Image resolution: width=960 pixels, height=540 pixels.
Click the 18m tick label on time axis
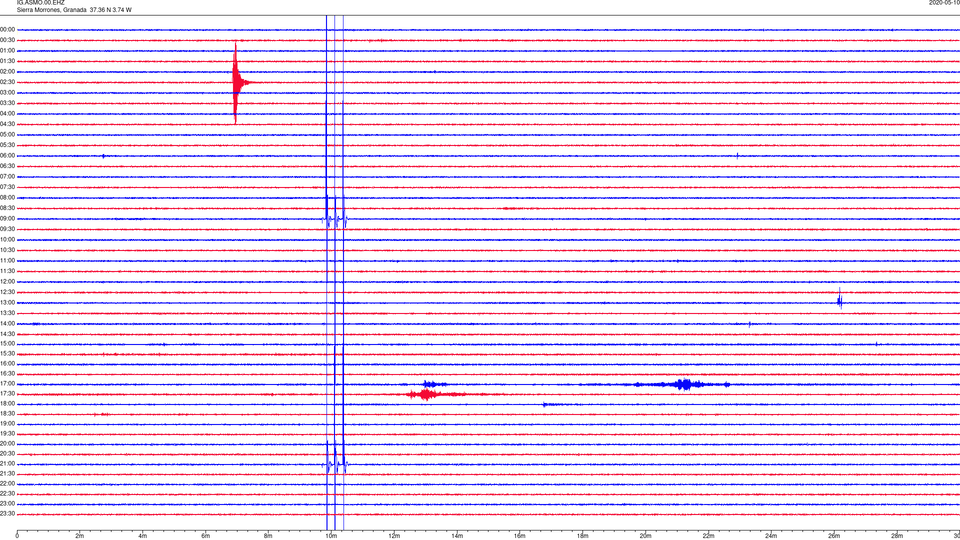(x=582, y=536)
